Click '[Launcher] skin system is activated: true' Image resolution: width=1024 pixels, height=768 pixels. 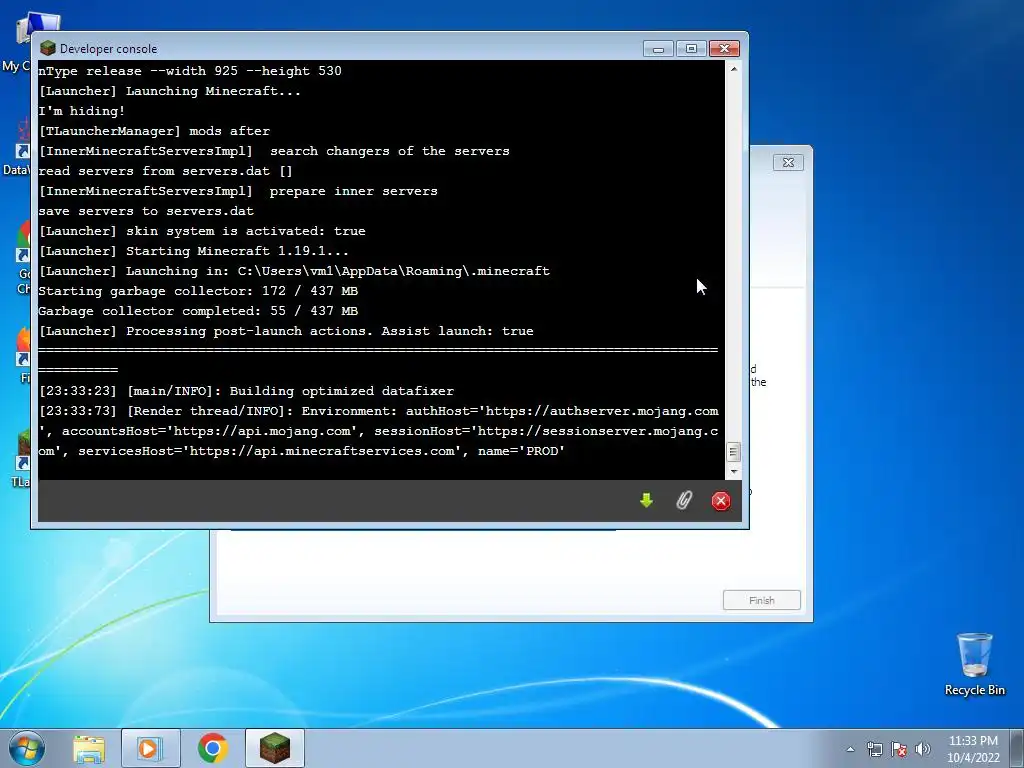click(x=202, y=231)
